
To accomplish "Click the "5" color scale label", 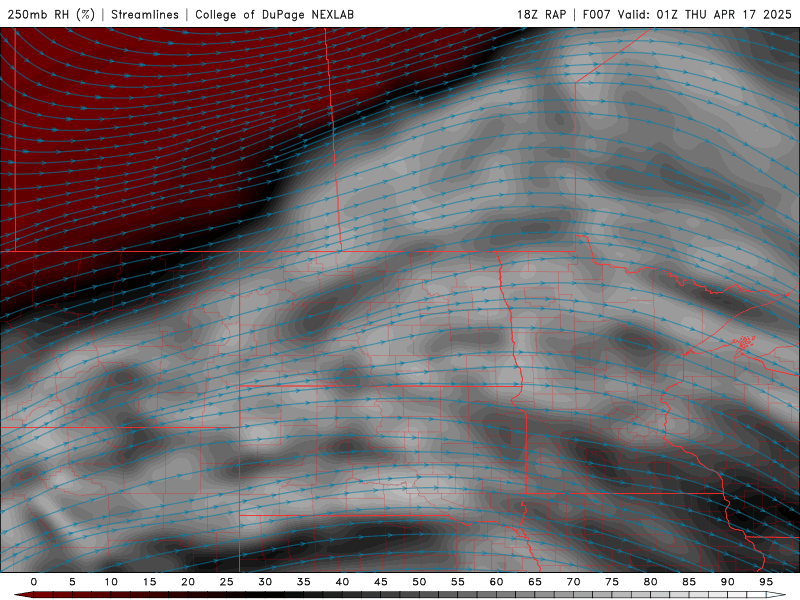I will (72, 582).
